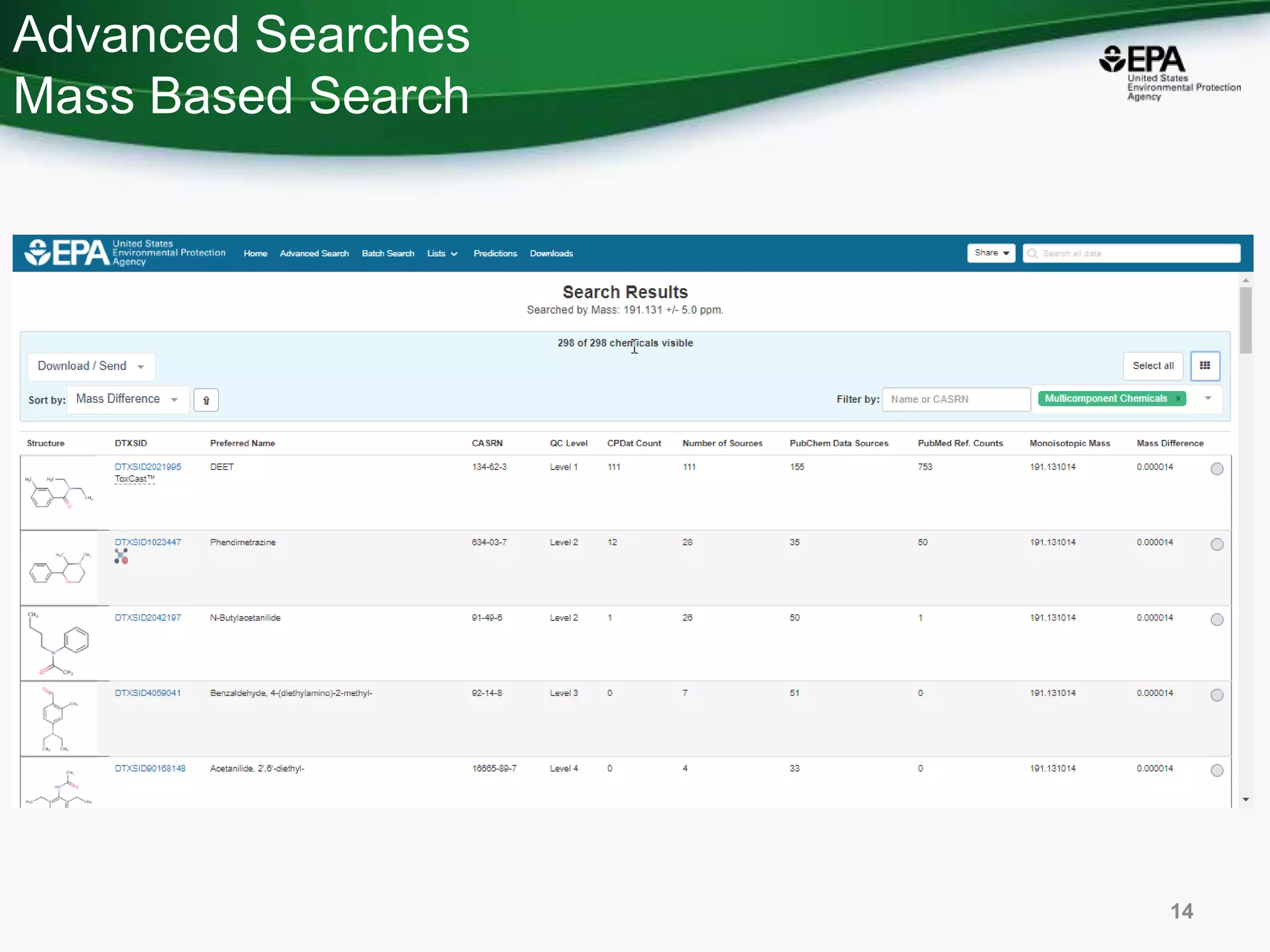Open the DEET structure thumbnail
Viewport: 1270px width, 952px height.
pyautogui.click(x=59, y=492)
